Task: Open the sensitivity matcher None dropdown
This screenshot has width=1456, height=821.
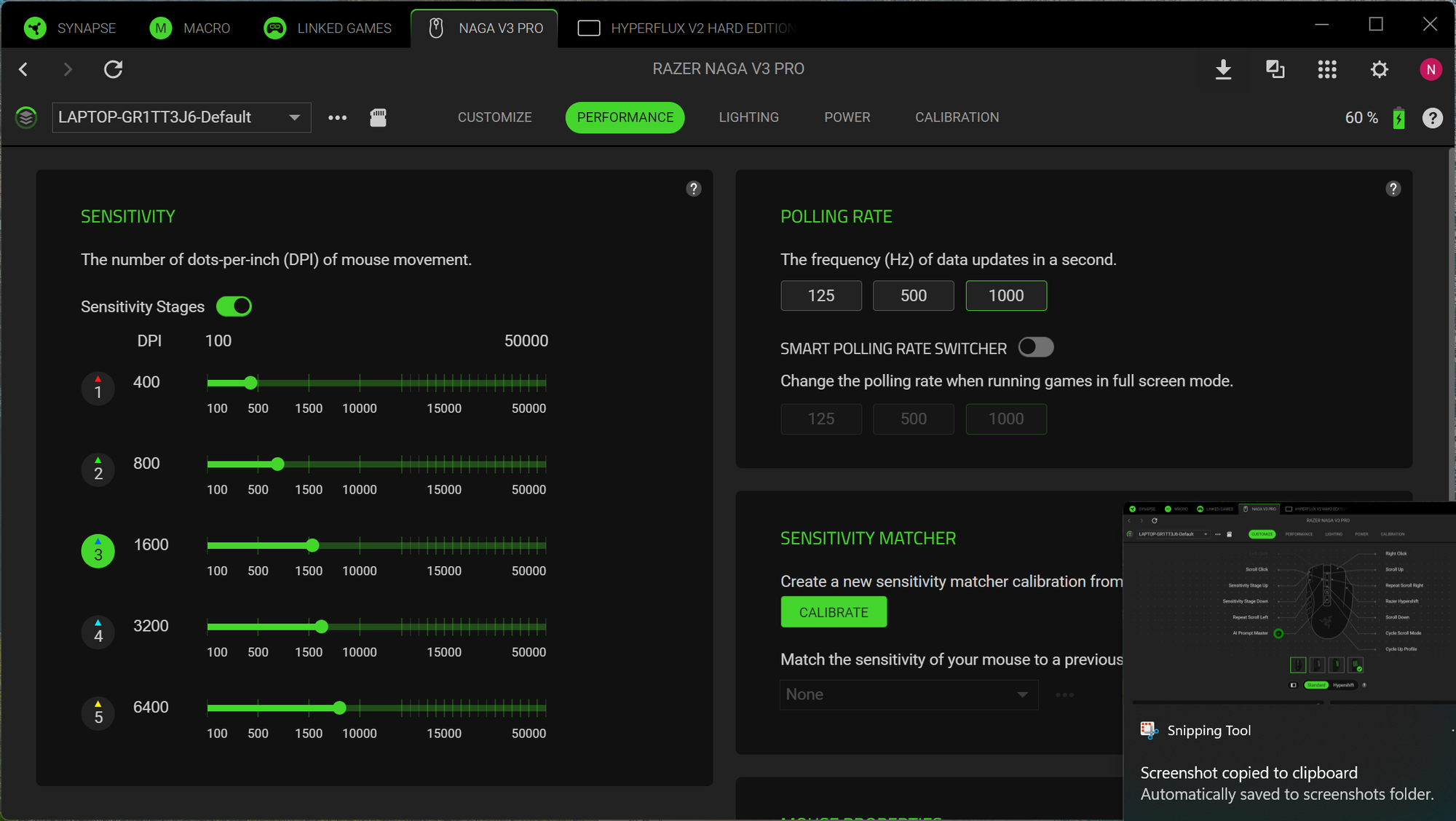Action: tap(909, 694)
